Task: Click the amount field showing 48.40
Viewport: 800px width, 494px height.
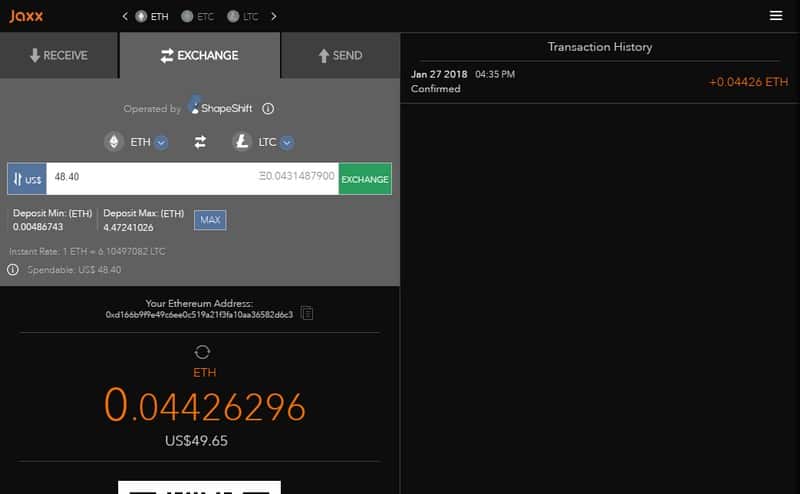Action: (x=192, y=179)
